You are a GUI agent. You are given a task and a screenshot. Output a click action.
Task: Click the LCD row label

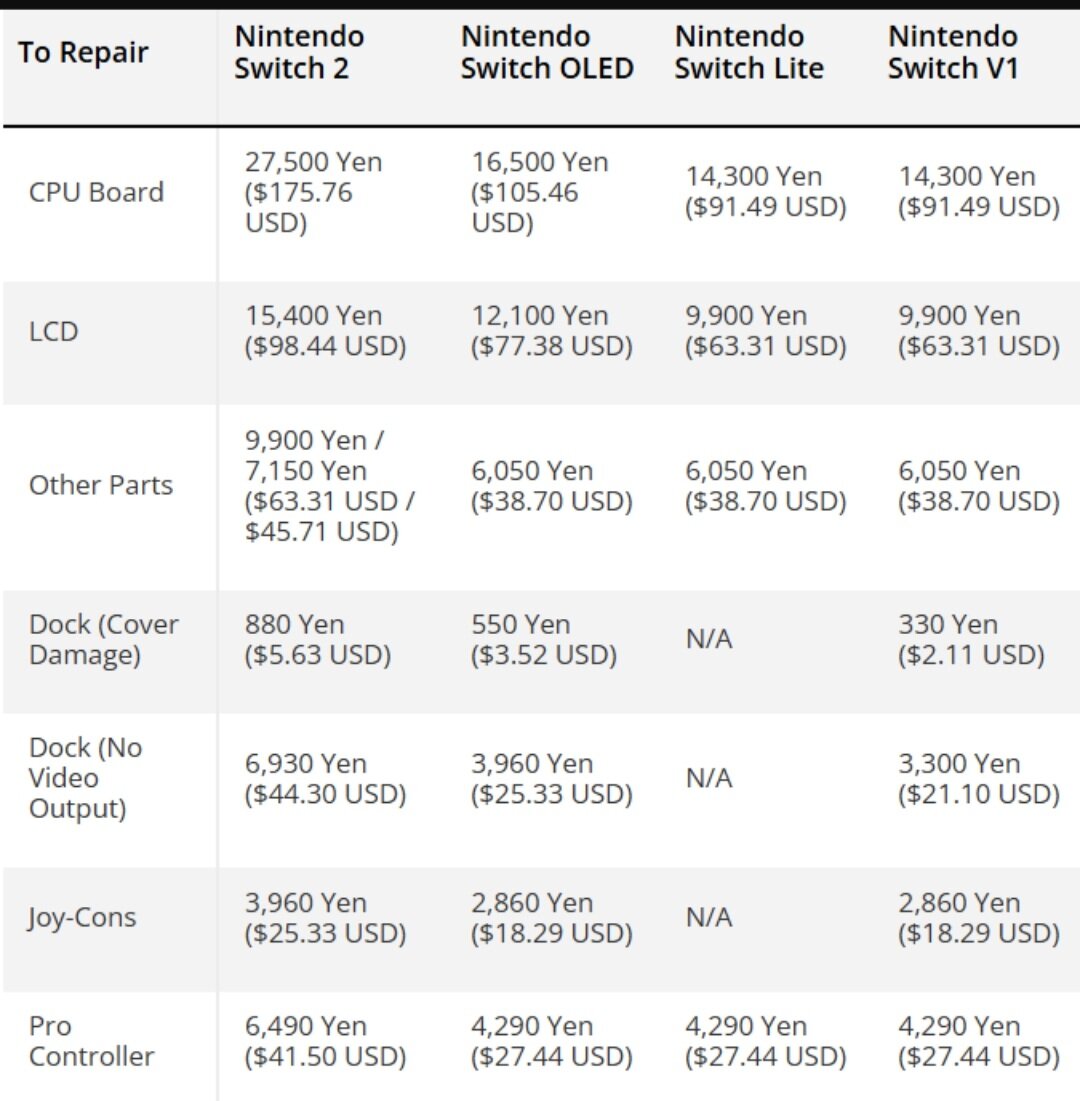(53, 331)
